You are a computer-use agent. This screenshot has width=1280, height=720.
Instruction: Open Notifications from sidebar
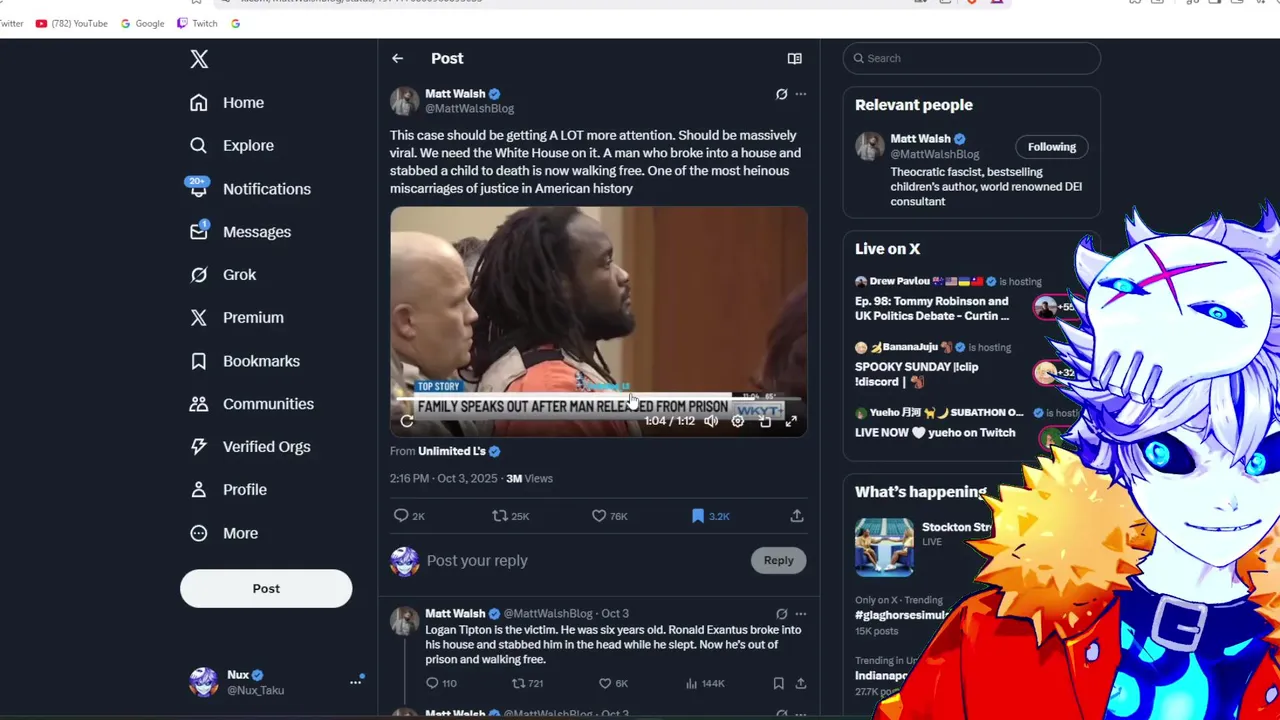click(x=250, y=189)
